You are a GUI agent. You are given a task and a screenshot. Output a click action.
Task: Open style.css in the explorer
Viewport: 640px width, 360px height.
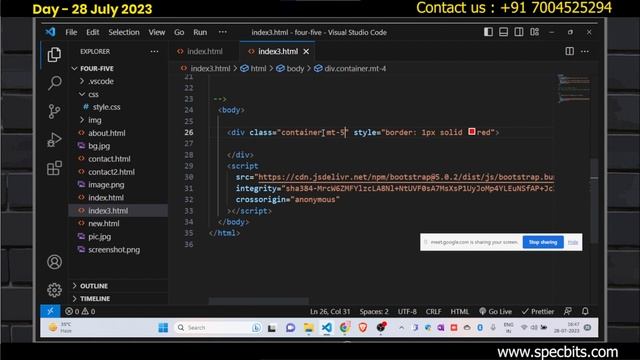tap(106, 107)
